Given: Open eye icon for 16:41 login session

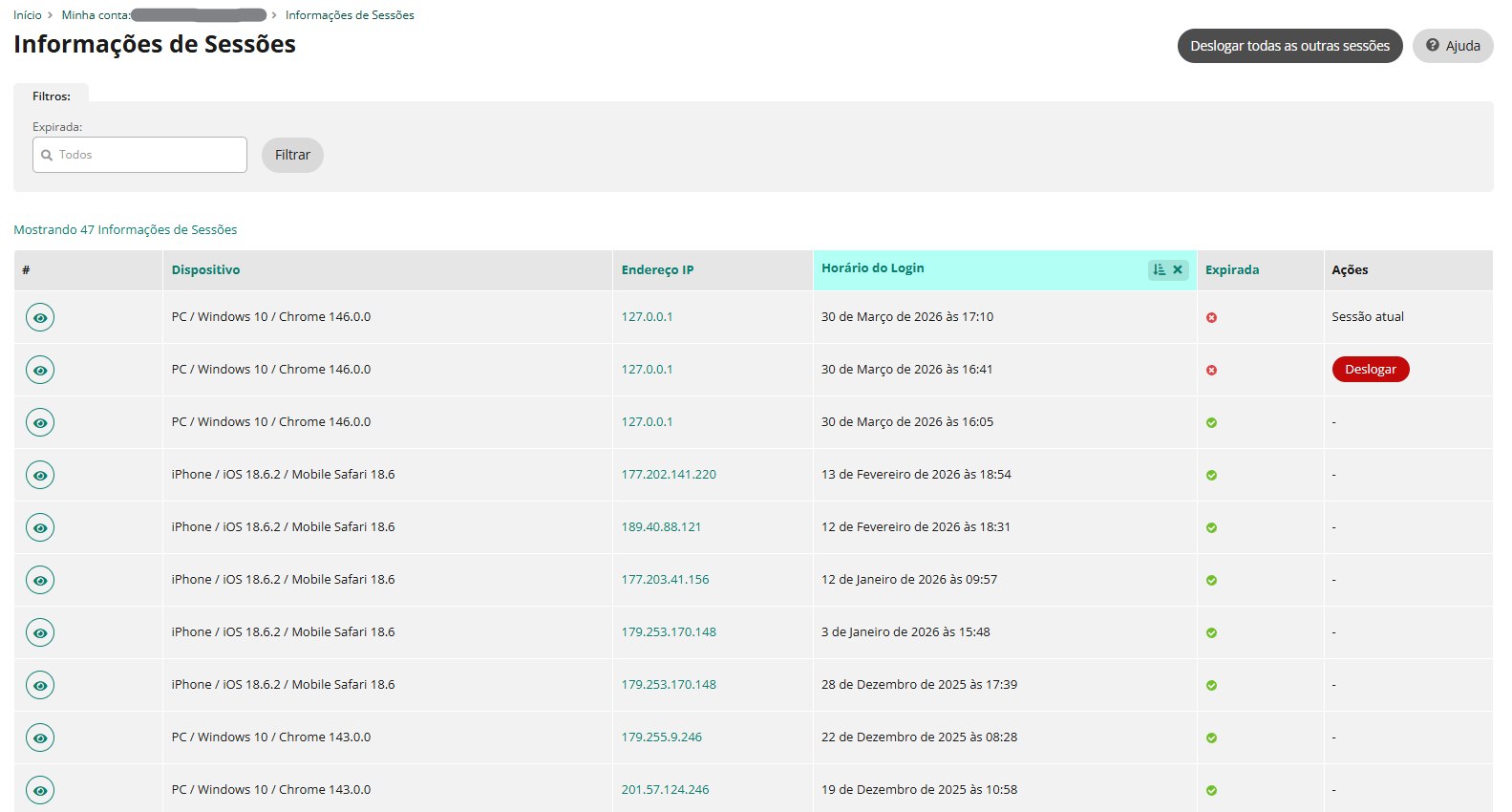Looking at the screenshot, I should 40,370.
